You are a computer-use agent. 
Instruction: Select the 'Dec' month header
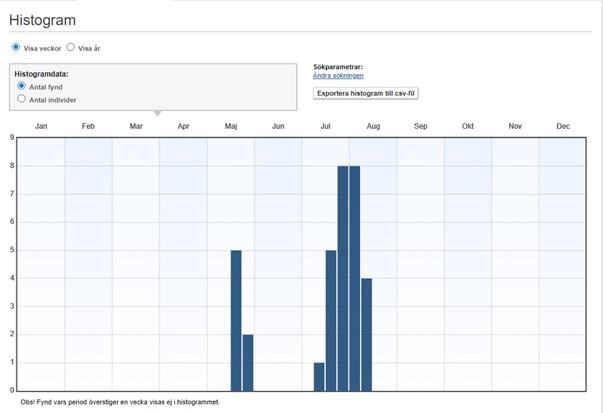[x=562, y=126]
